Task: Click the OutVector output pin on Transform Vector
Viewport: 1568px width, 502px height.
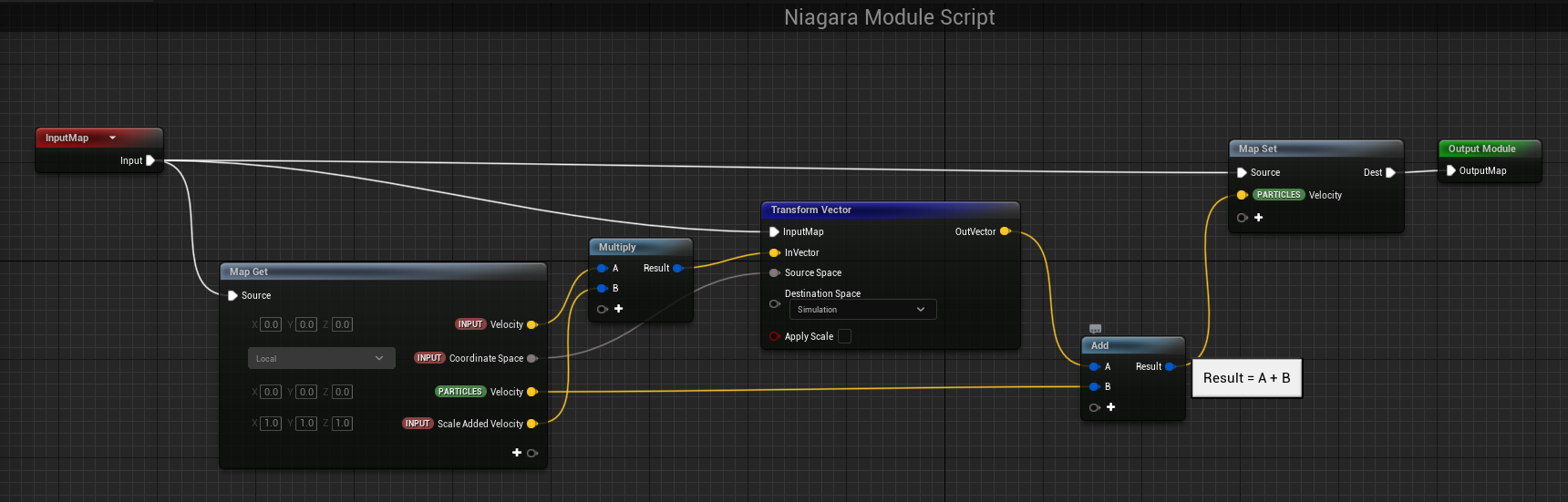Action: tap(1006, 231)
